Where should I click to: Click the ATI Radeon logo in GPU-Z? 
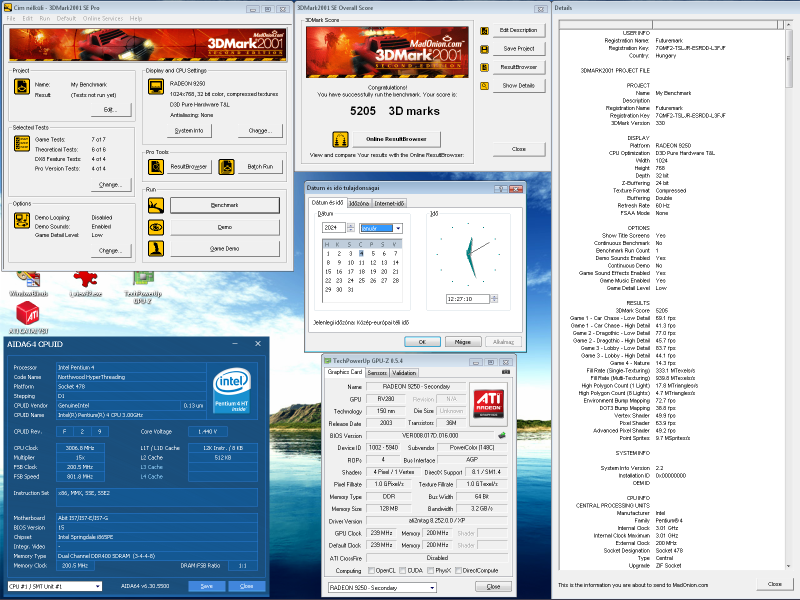tap(488, 404)
